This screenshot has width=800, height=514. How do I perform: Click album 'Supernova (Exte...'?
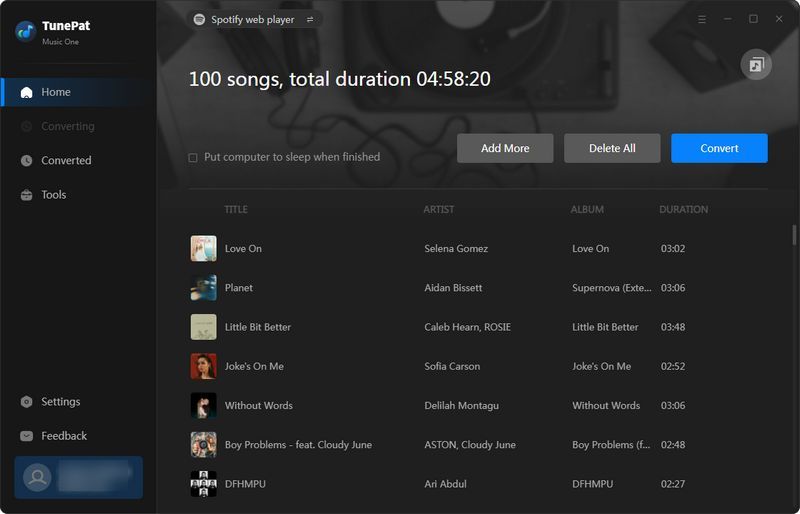pos(612,288)
